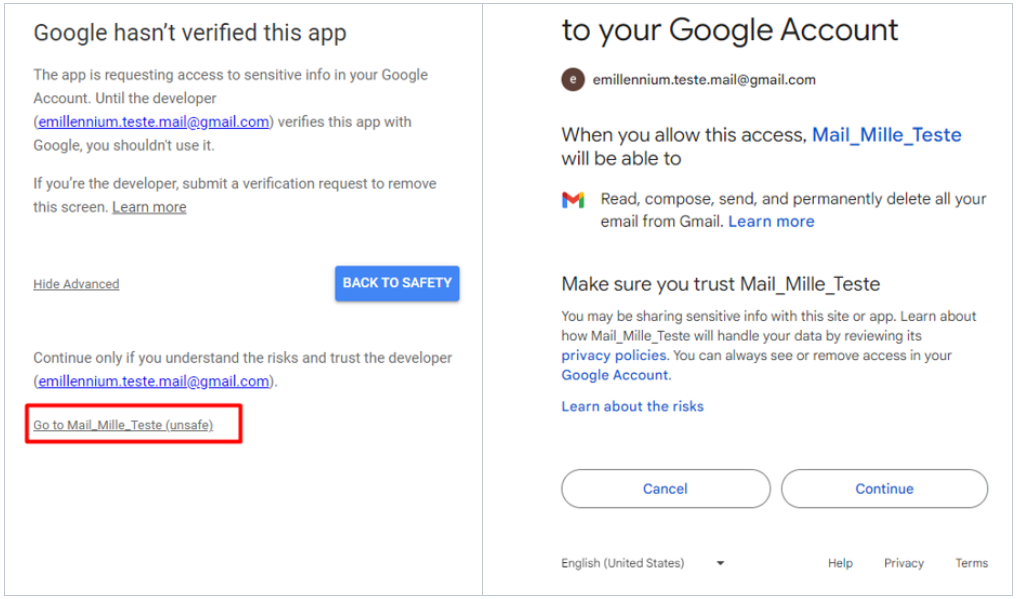This screenshot has height=599, width=1017.
Task: Click the account email beside the avatar
Action: (x=704, y=80)
